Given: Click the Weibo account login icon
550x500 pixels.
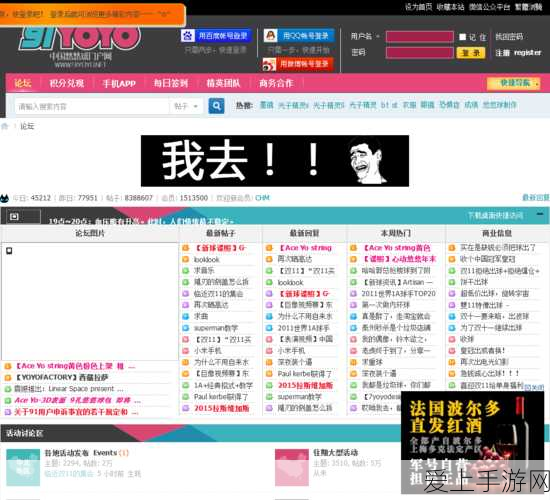Looking at the screenshot, I should pyautogui.click(x=269, y=64).
